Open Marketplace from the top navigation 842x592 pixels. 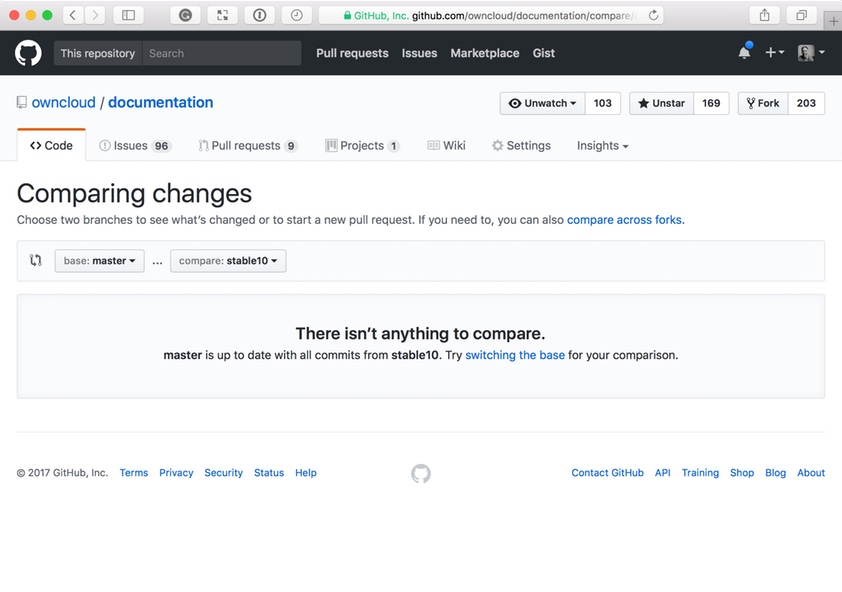pos(484,53)
